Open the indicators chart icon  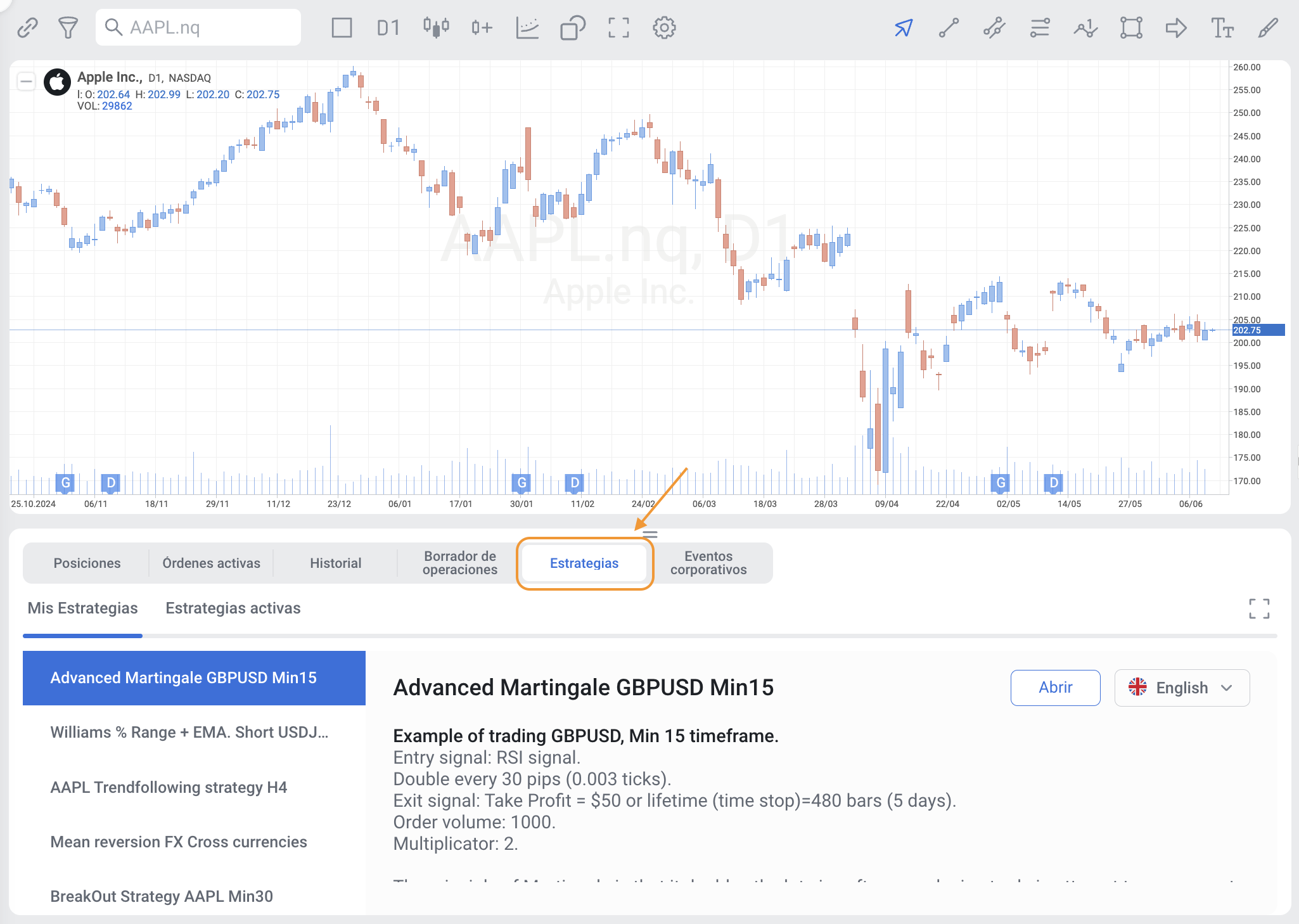(527, 28)
